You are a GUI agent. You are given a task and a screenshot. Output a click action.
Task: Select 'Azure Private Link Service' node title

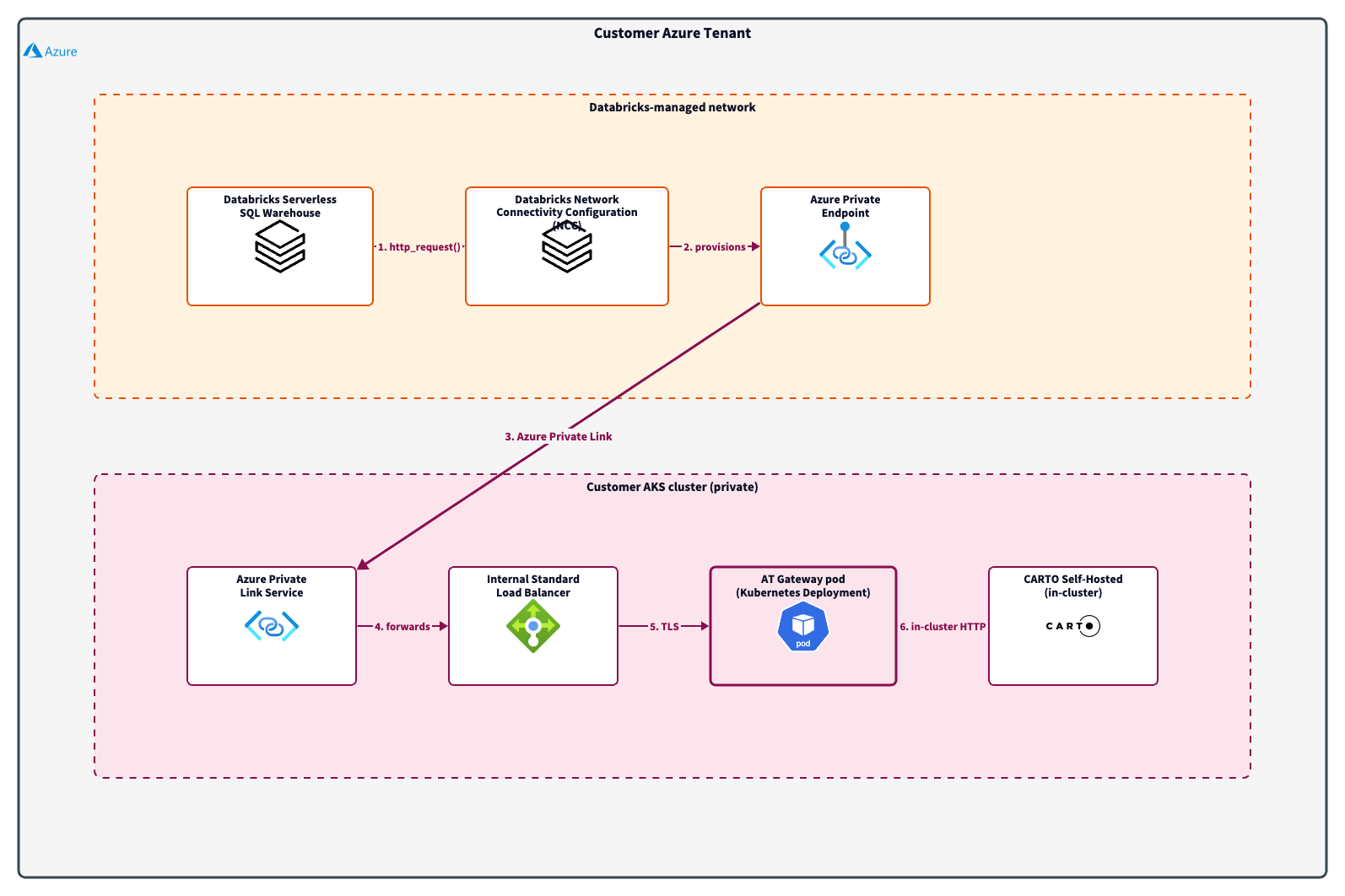click(272, 586)
